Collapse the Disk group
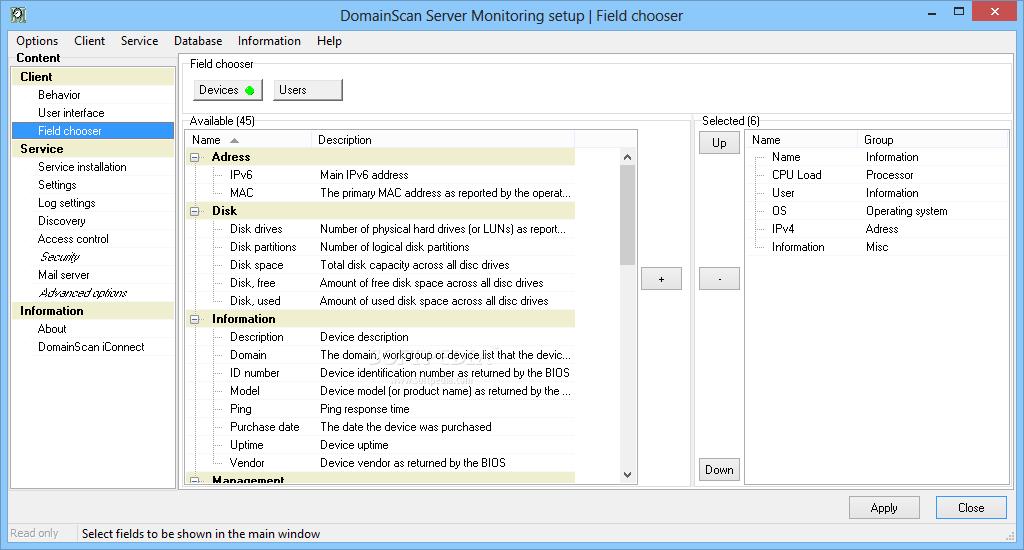 195,212
